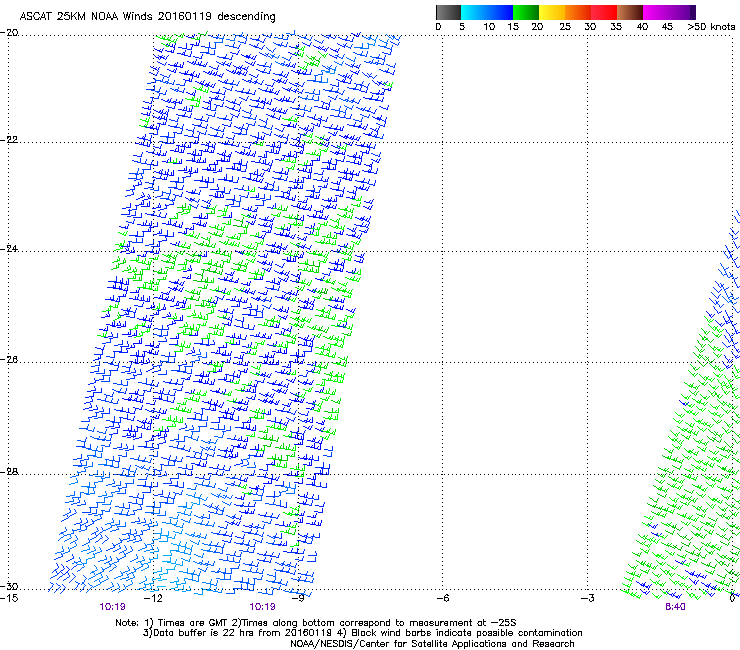Click the latitude axis label '-28'
Image resolution: width=740 pixels, height=650 pixels.
coord(9,472)
